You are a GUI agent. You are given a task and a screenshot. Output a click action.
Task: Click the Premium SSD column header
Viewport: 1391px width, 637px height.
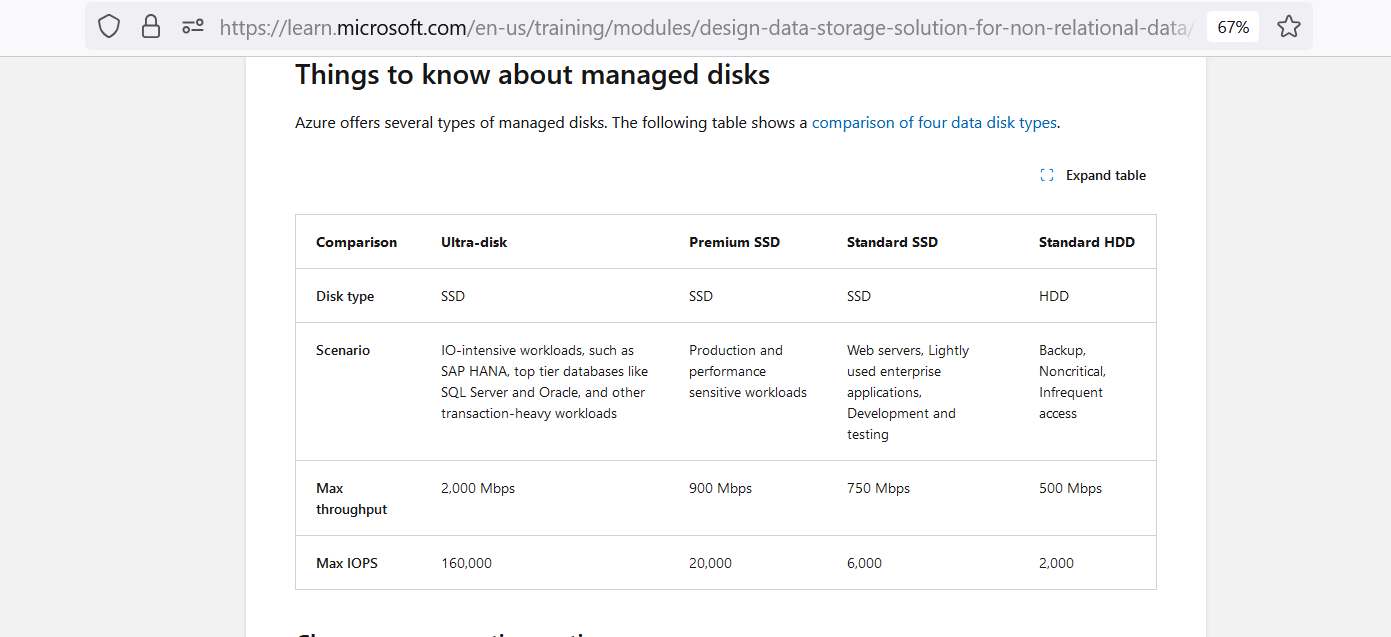click(x=734, y=241)
